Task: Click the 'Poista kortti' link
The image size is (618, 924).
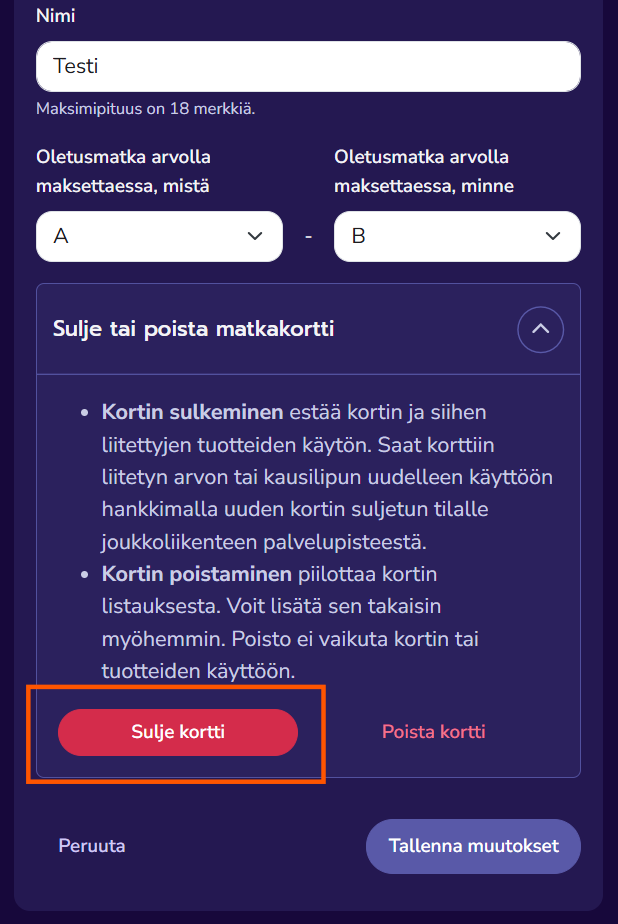Action: (433, 732)
